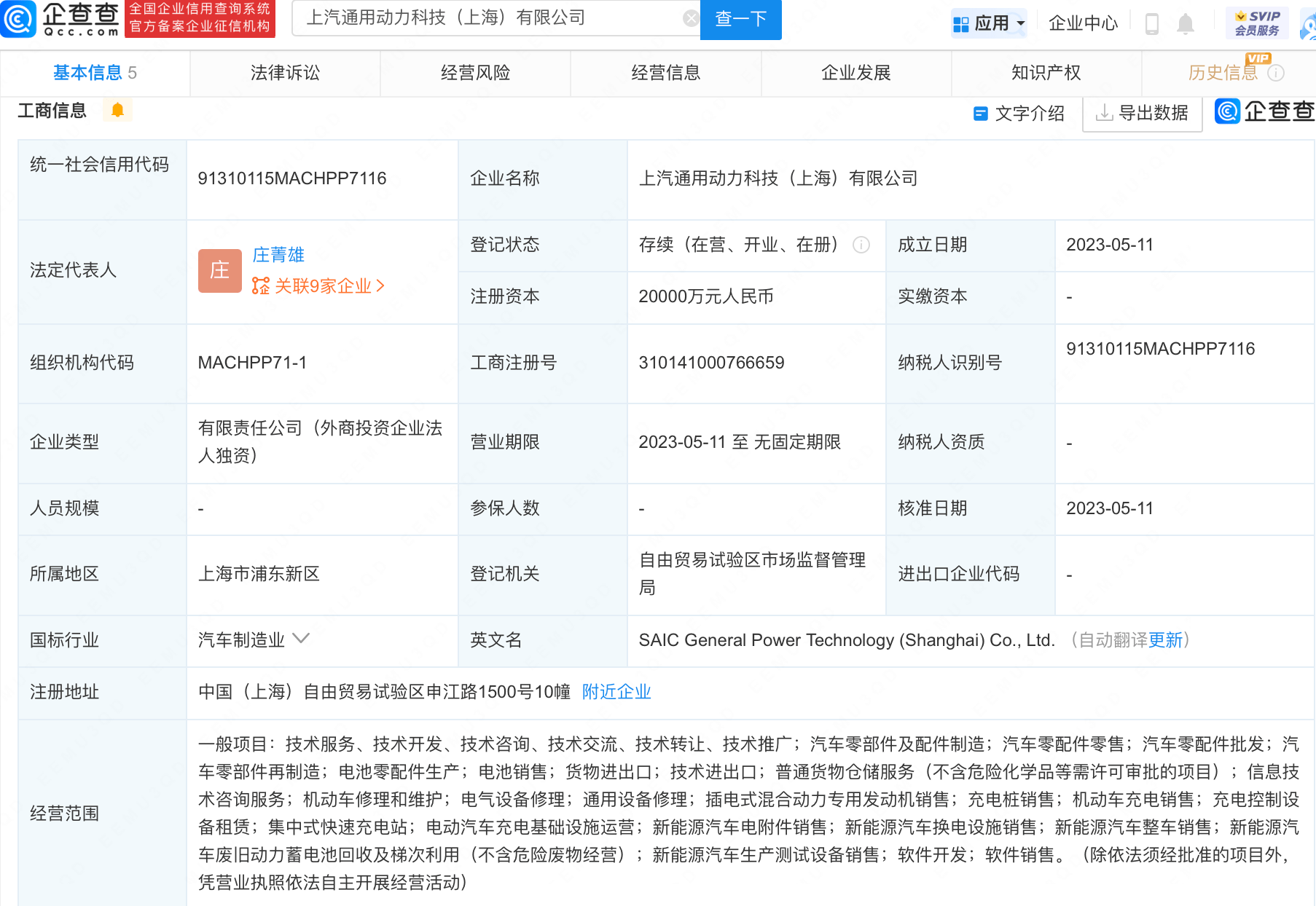The height and width of the screenshot is (906, 1316).
Task: Click the 企业名称 value 上汽通用动力科技
Action: pyautogui.click(x=778, y=178)
